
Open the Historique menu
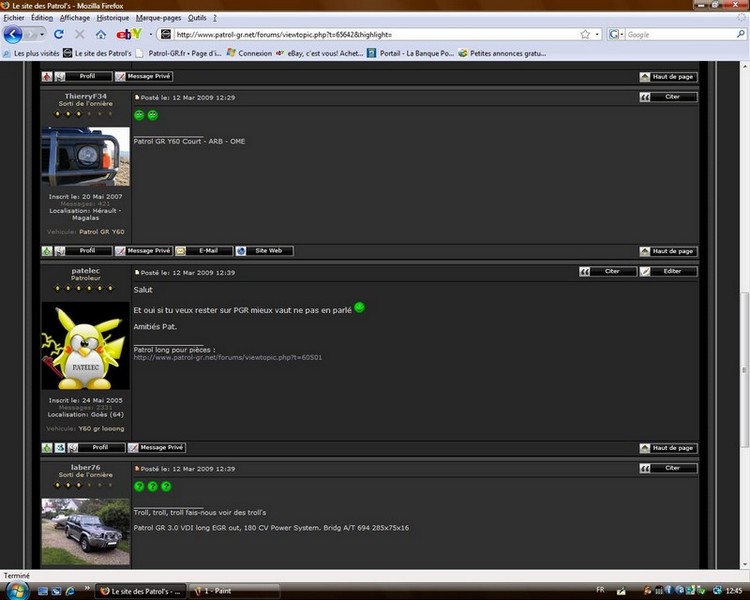tap(113, 18)
